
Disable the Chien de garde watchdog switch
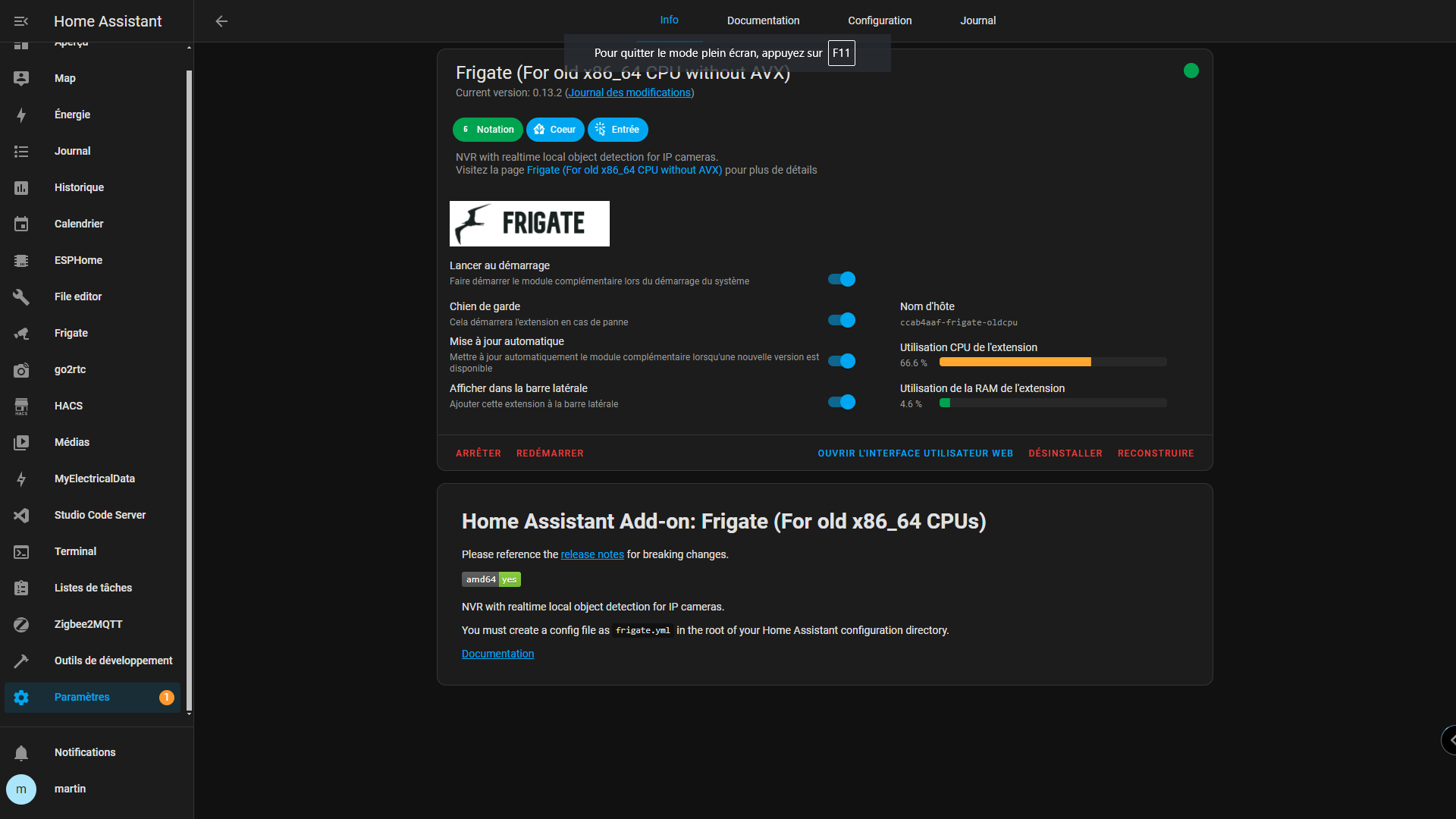(842, 320)
